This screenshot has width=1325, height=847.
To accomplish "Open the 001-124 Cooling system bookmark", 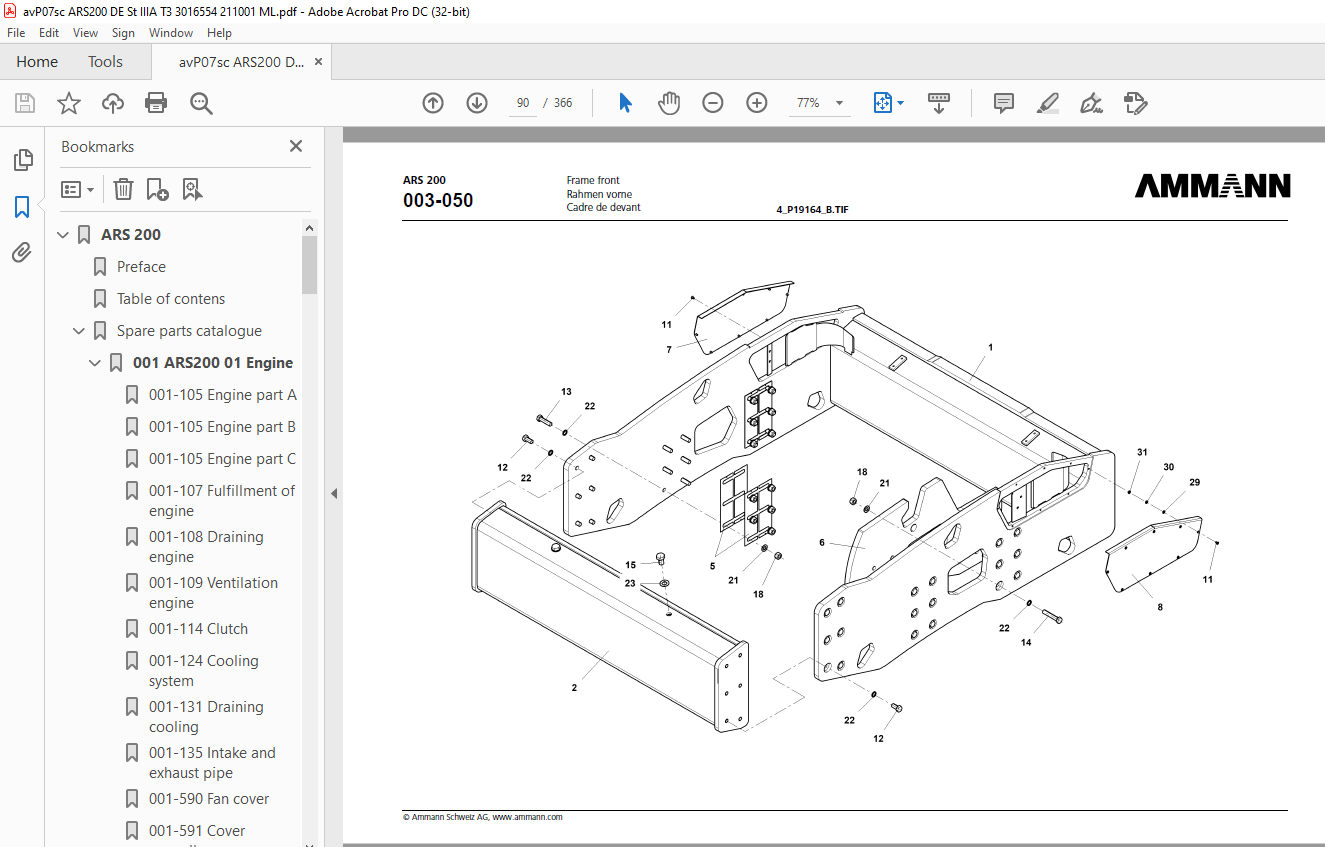I will pos(204,671).
